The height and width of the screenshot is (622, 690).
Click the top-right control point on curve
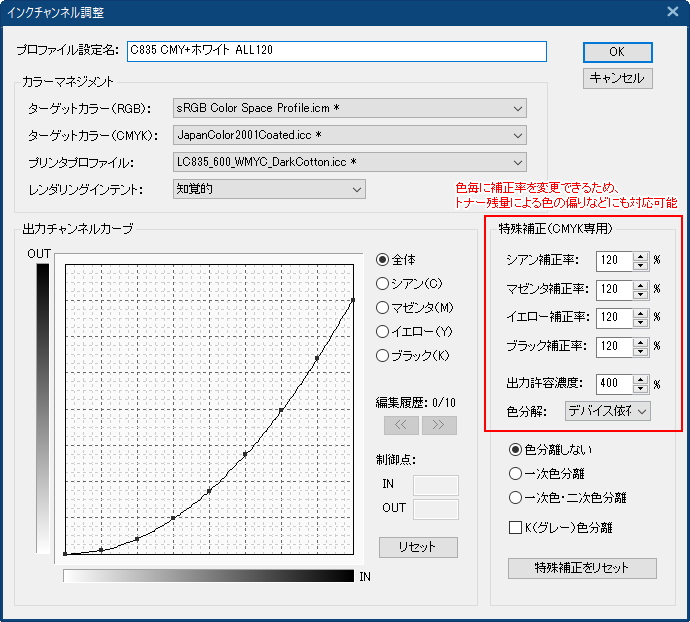coord(353,299)
